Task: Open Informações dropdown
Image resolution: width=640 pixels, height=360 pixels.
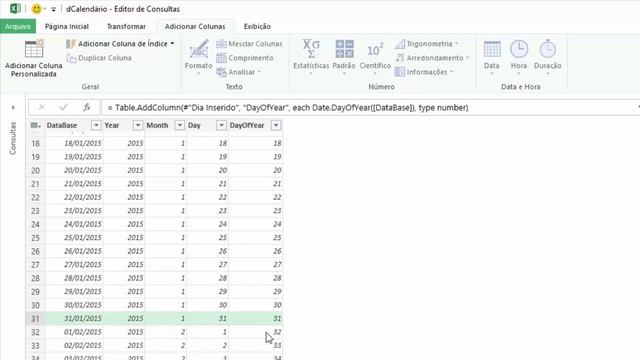Action: (x=424, y=72)
